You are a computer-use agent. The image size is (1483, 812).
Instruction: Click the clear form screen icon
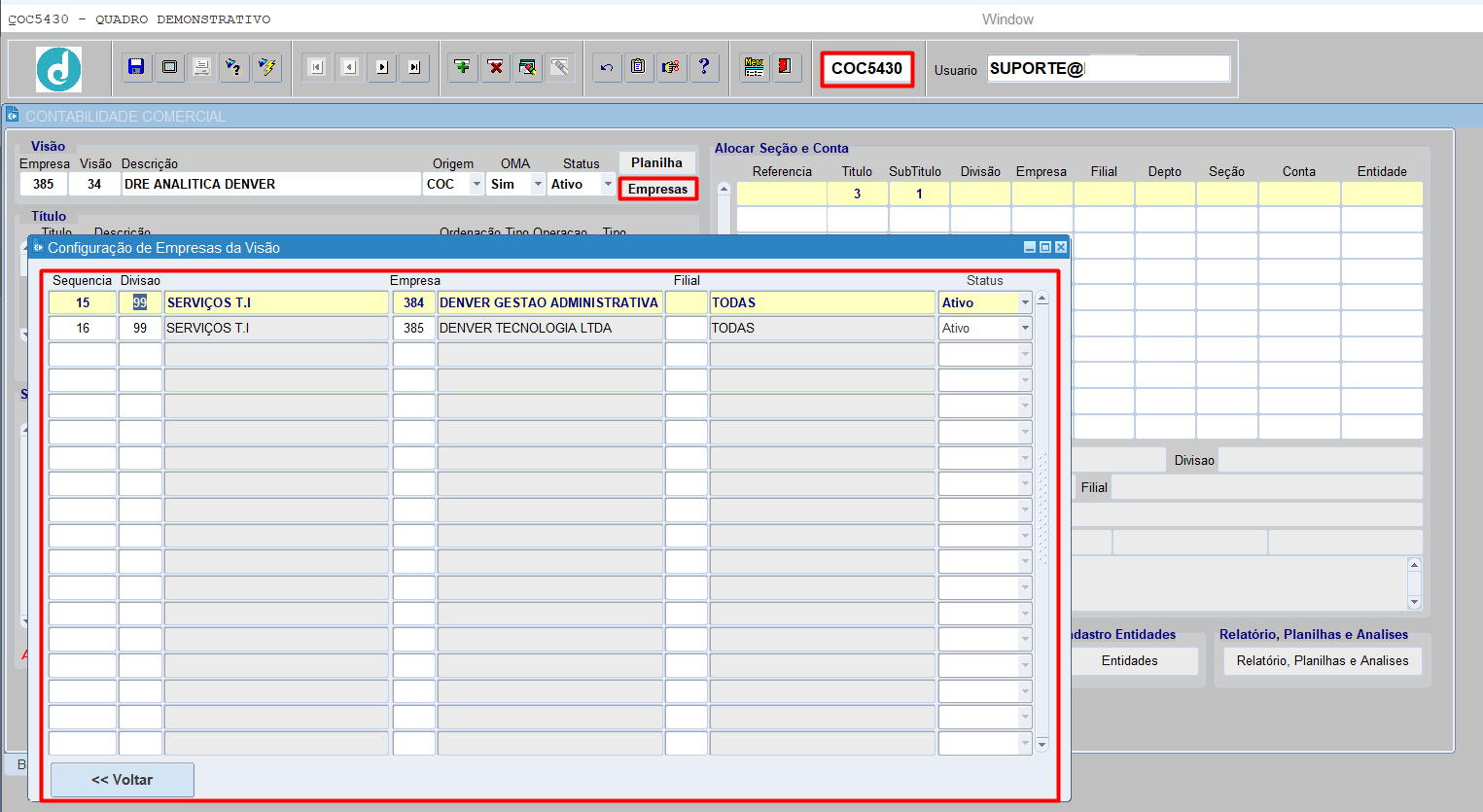pyautogui.click(x=169, y=67)
